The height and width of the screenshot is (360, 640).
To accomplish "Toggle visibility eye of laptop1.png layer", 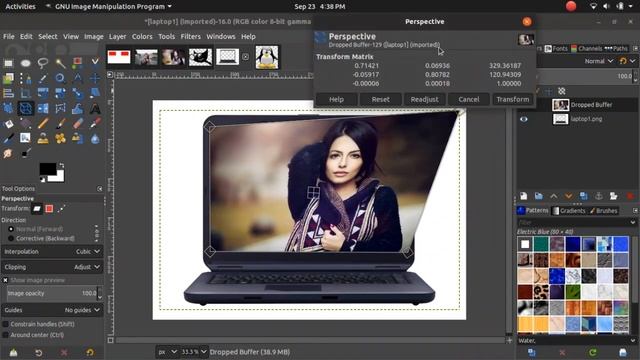I will [x=524, y=119].
